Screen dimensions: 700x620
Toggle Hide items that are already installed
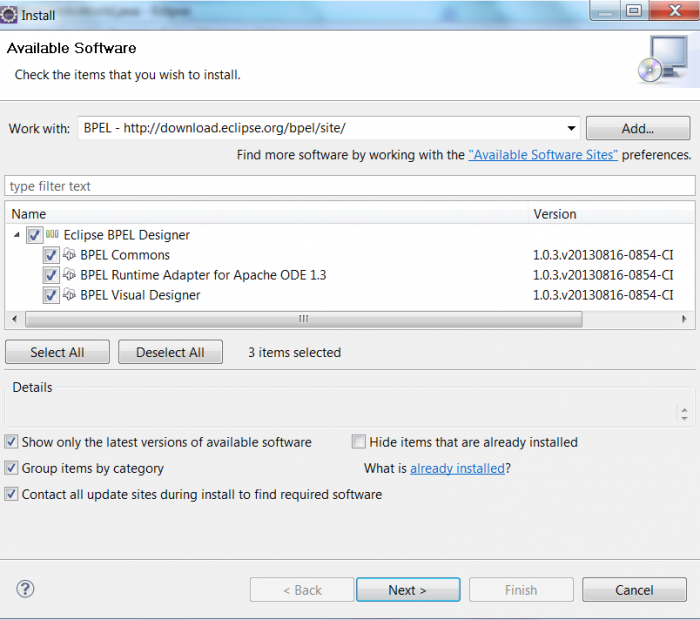[x=358, y=442]
